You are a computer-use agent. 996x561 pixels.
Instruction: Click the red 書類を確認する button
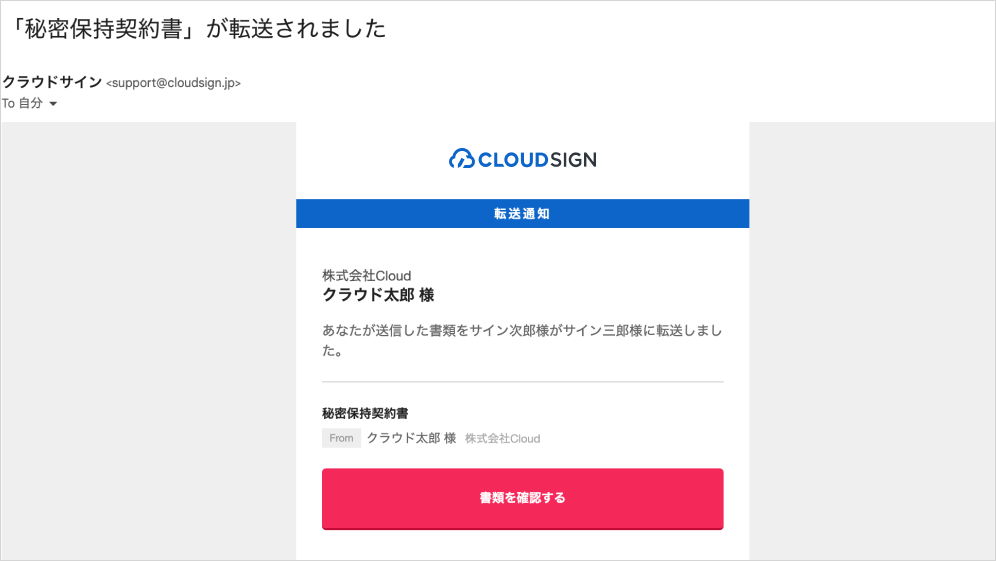(x=522, y=499)
